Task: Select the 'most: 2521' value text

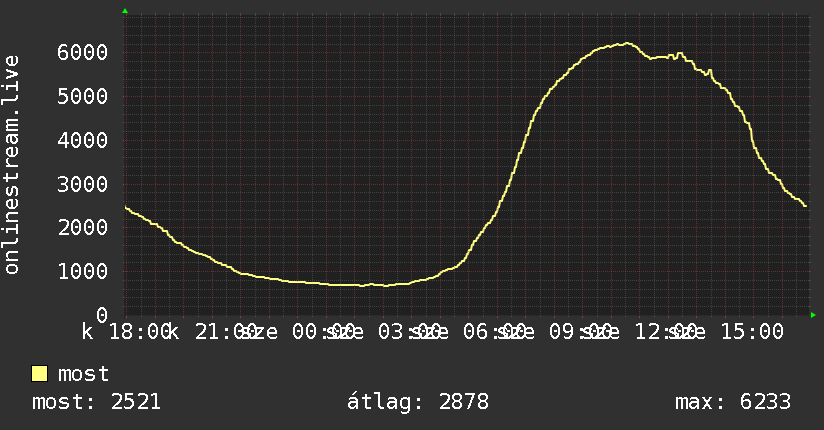Action: [96, 402]
